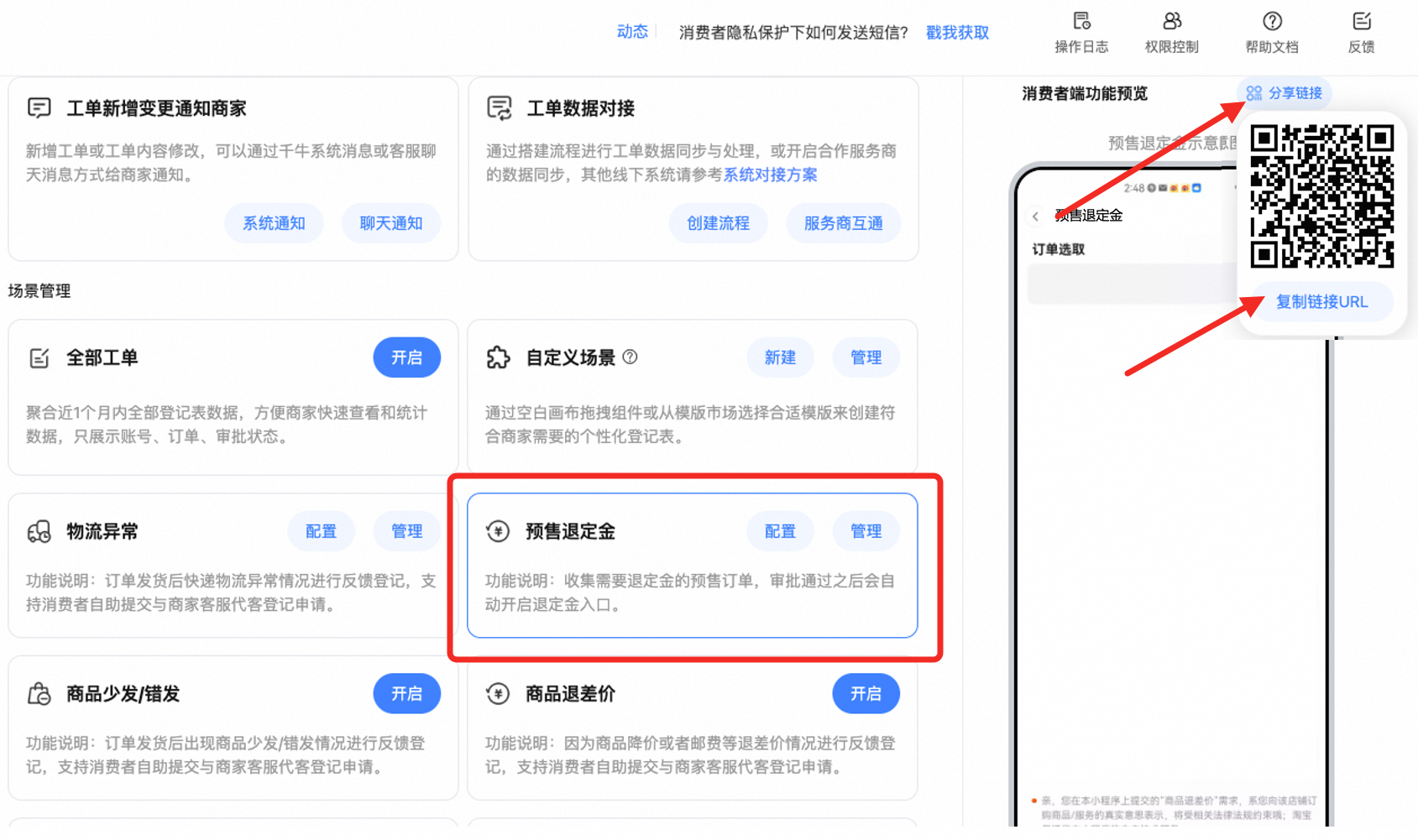The width and height of the screenshot is (1418, 840).
Task: Enable the 商品退差价 scene
Action: pyautogui.click(x=866, y=694)
